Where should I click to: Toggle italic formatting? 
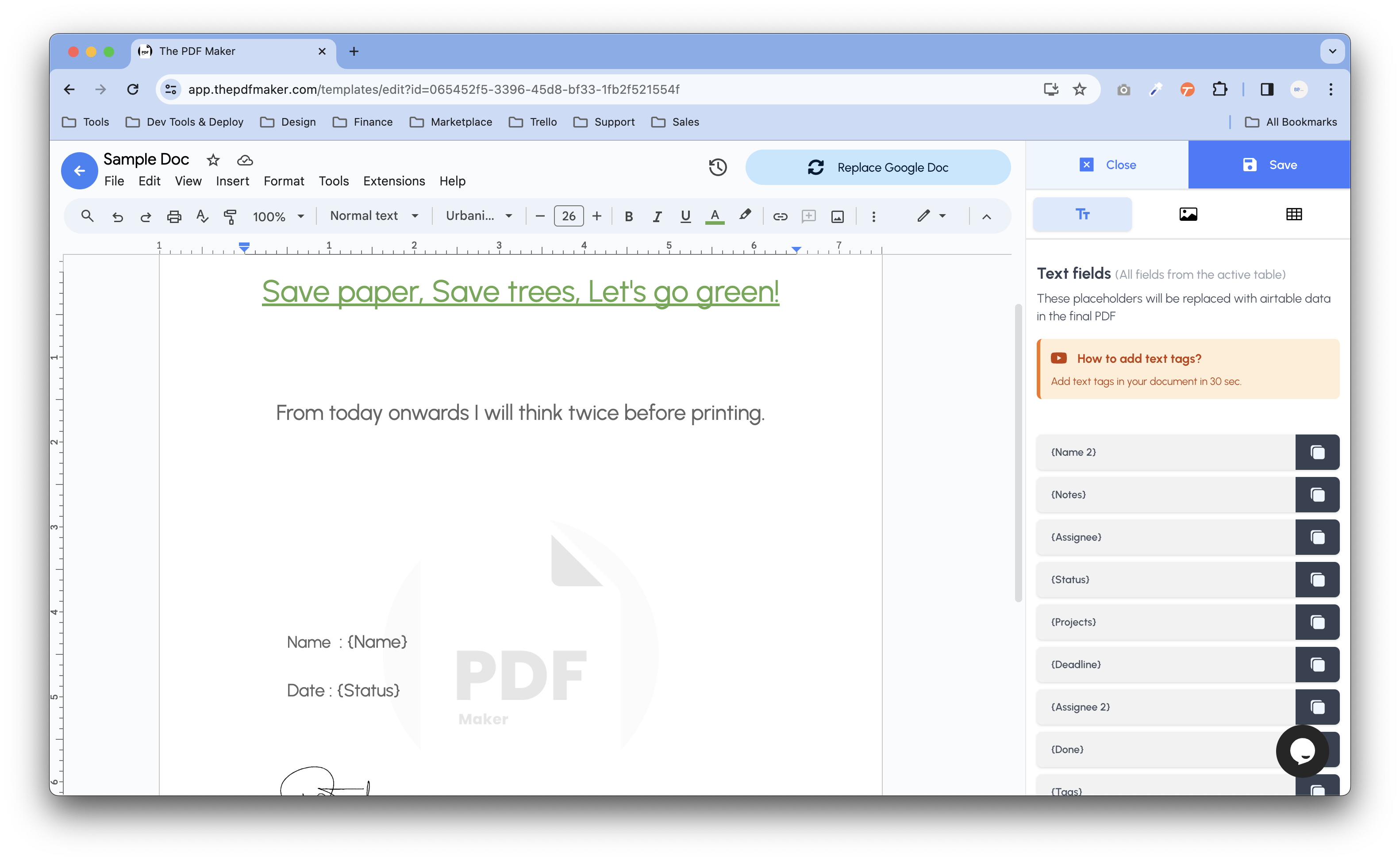click(x=657, y=216)
